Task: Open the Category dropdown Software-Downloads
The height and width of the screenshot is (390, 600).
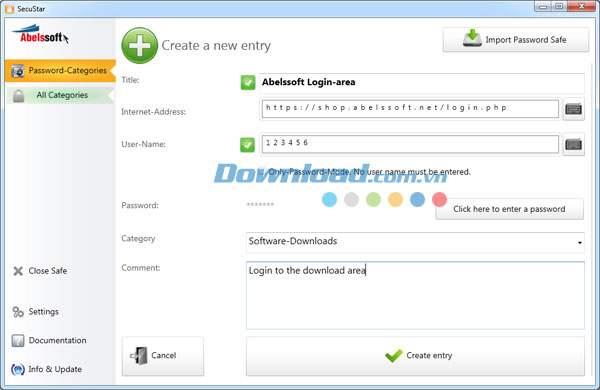Action: pyautogui.click(x=415, y=242)
